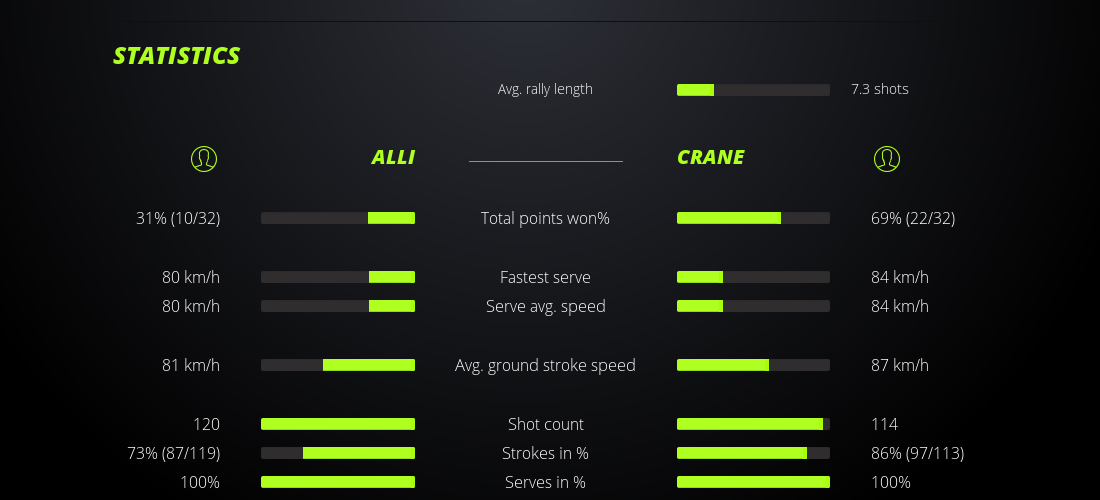
Task: Click the STATISTICS heading
Action: coord(177,56)
